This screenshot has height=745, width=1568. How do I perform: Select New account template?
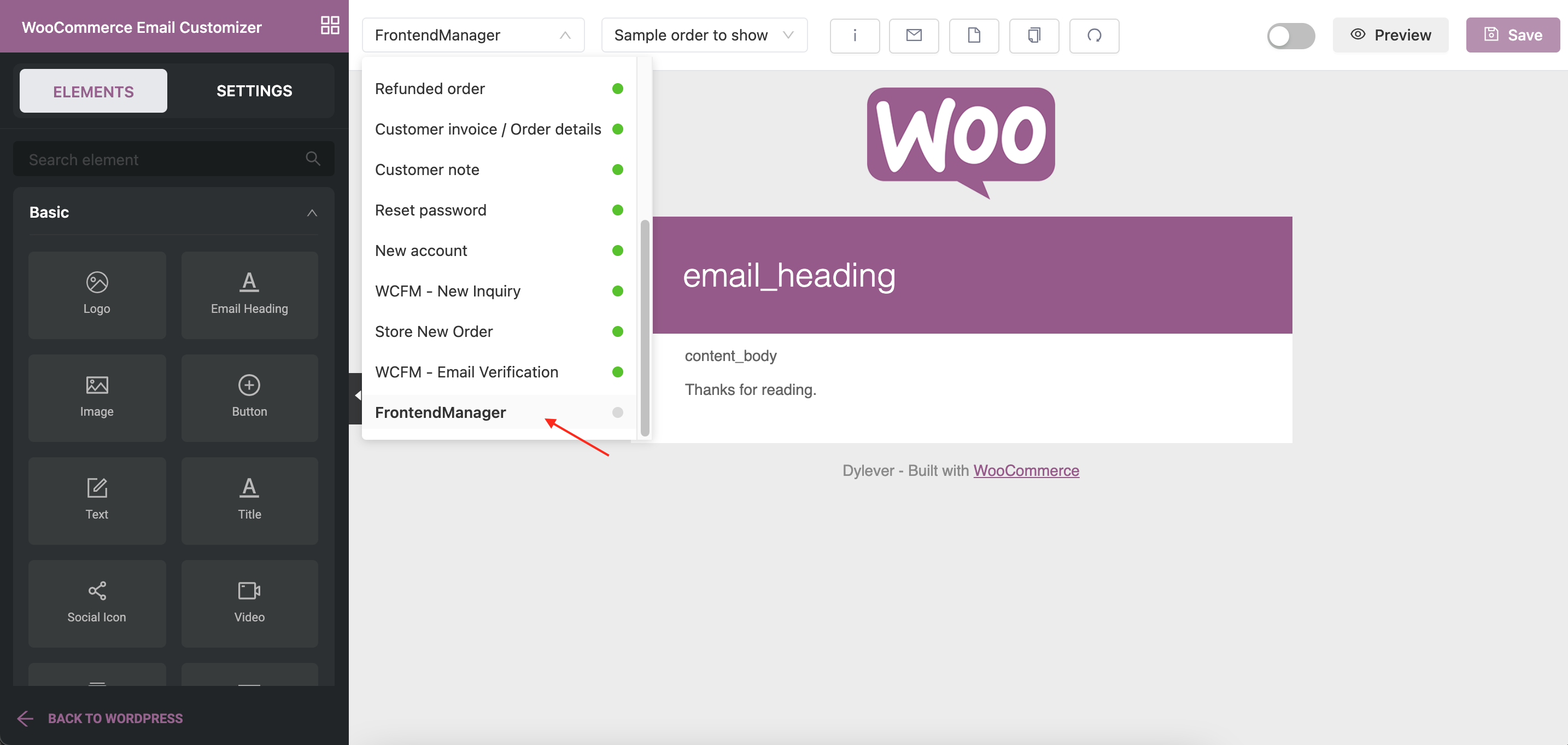tap(499, 251)
